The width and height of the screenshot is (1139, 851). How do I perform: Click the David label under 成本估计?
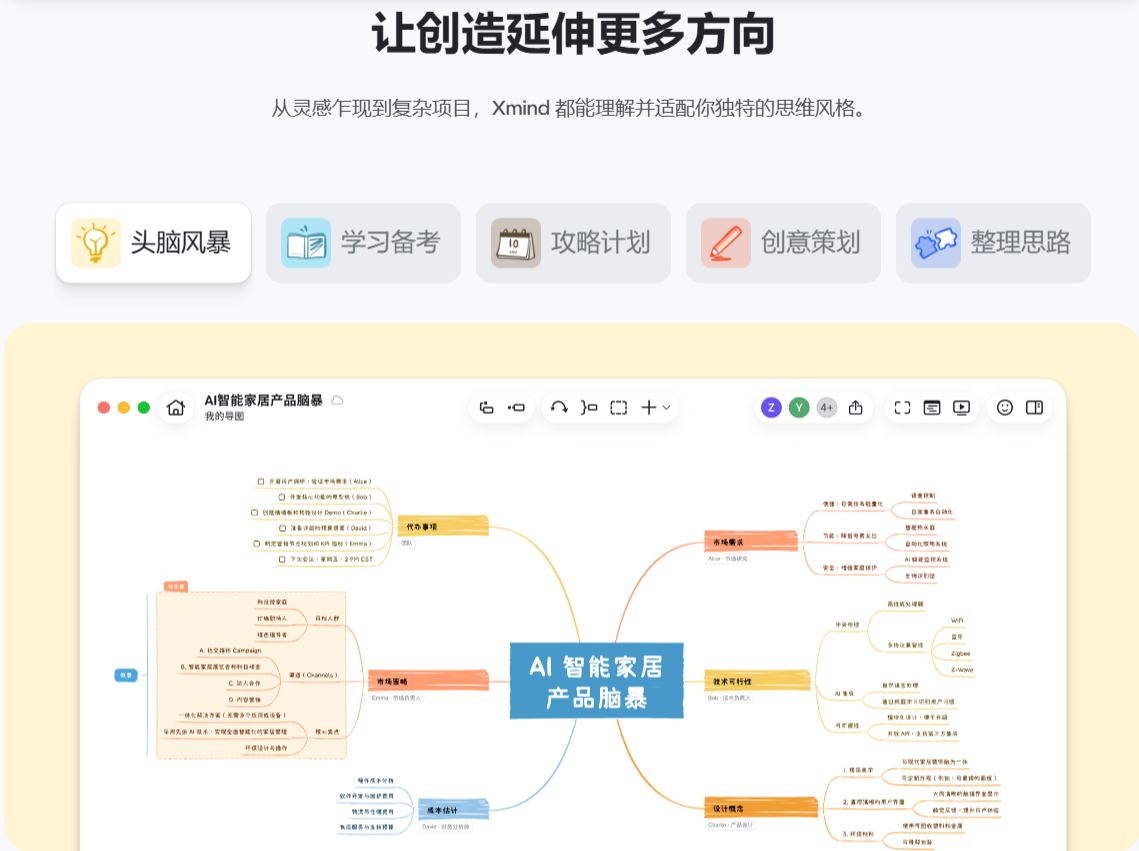coord(445,827)
